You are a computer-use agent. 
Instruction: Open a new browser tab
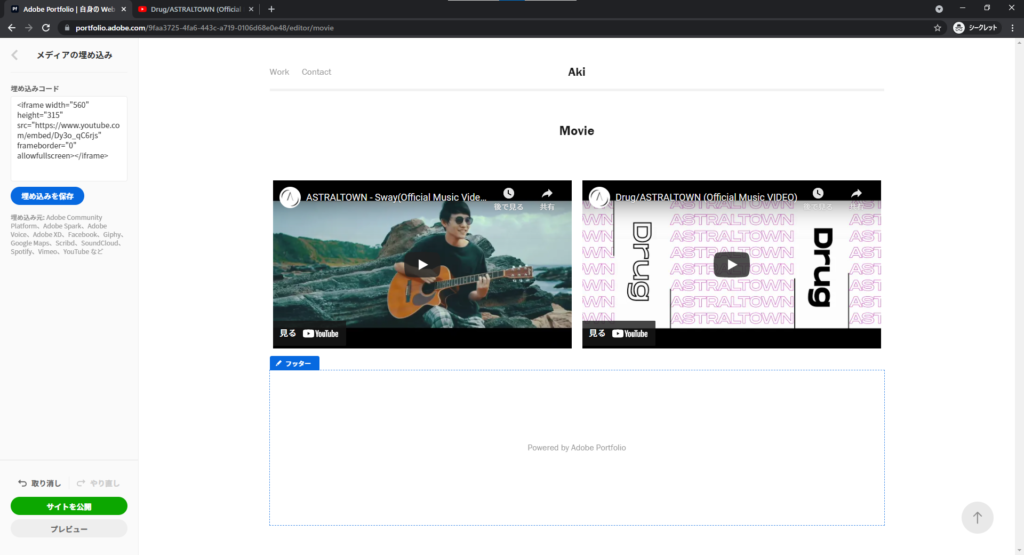(x=271, y=9)
